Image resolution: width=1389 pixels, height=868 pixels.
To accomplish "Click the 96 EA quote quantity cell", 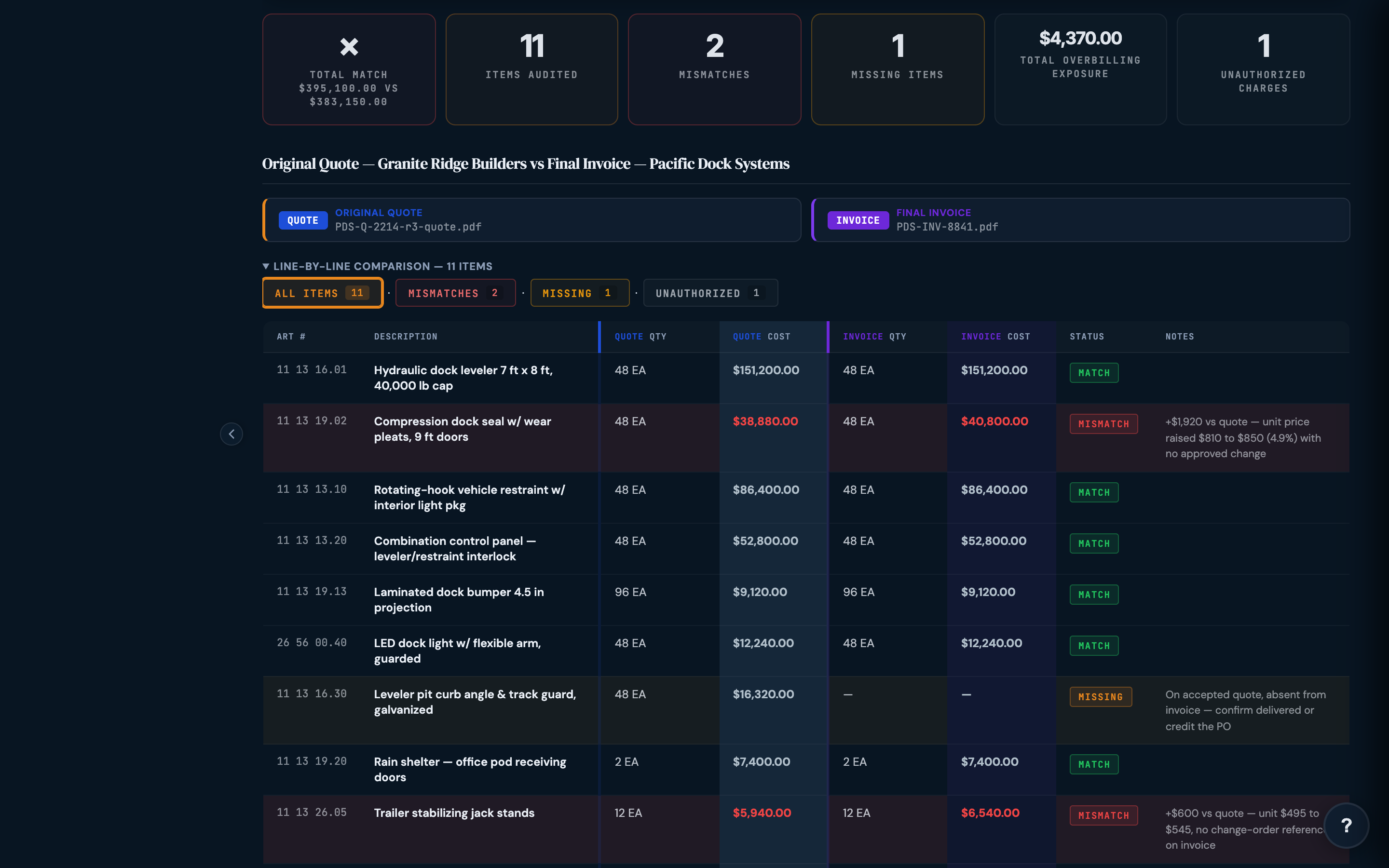I will [x=630, y=593].
